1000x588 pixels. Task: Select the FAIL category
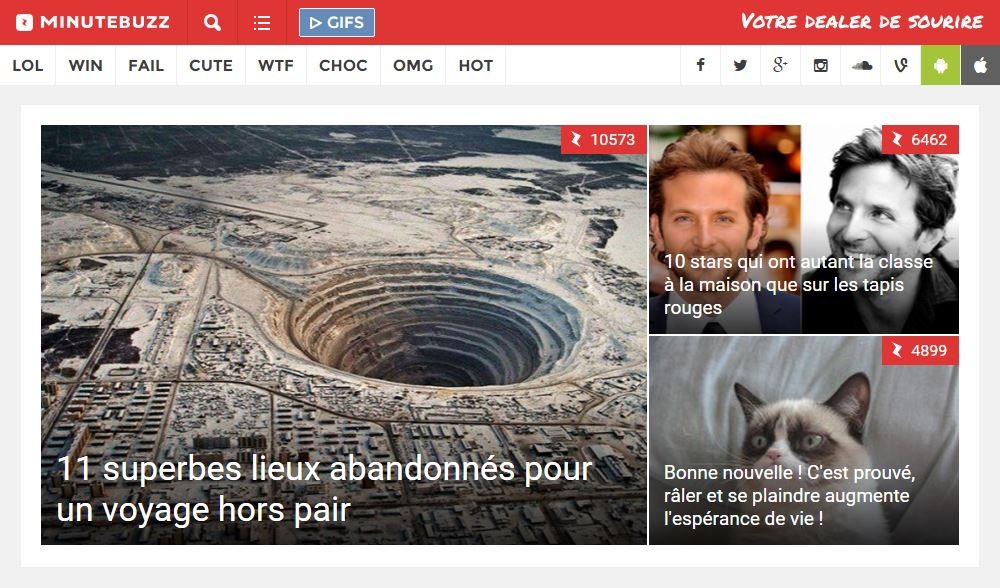[146, 65]
